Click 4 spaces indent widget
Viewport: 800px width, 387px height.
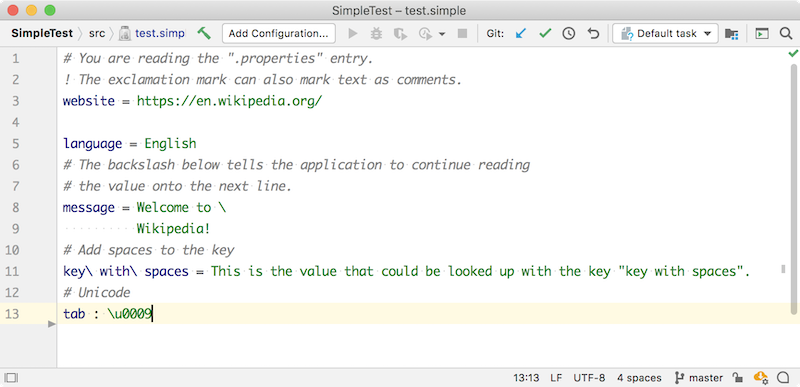(x=639, y=378)
